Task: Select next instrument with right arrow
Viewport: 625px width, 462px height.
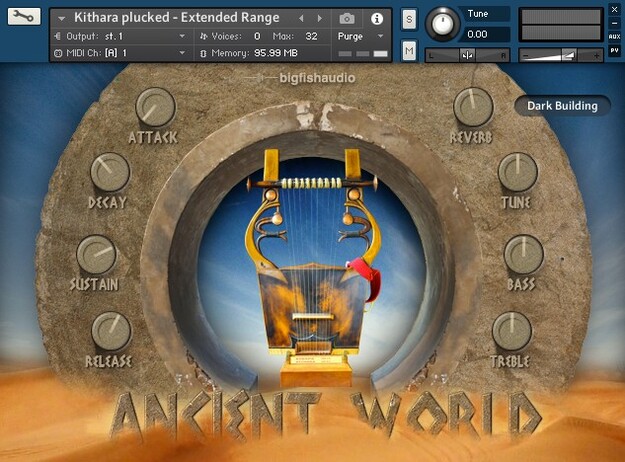Action: pyautogui.click(x=320, y=18)
